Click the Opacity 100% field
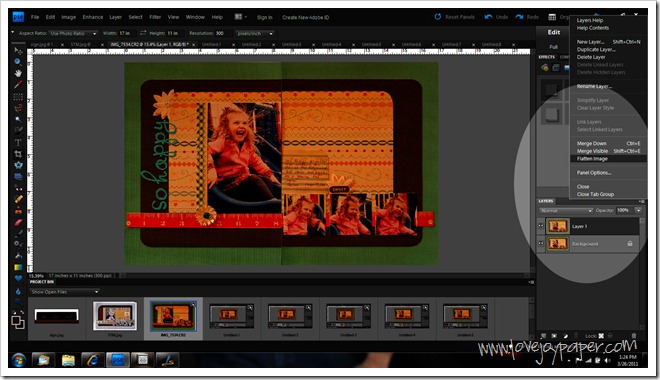 [x=624, y=210]
